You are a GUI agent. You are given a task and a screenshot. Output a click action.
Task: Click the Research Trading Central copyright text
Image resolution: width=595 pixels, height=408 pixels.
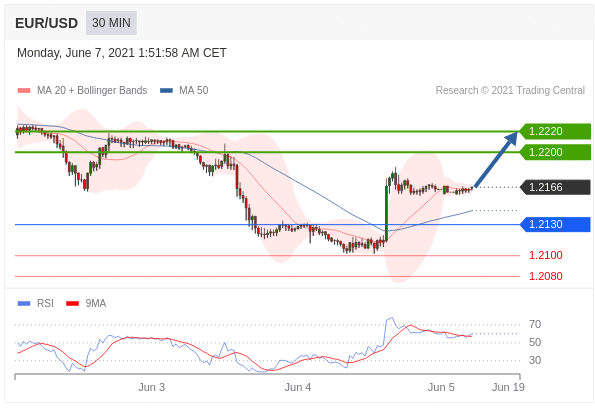point(510,90)
